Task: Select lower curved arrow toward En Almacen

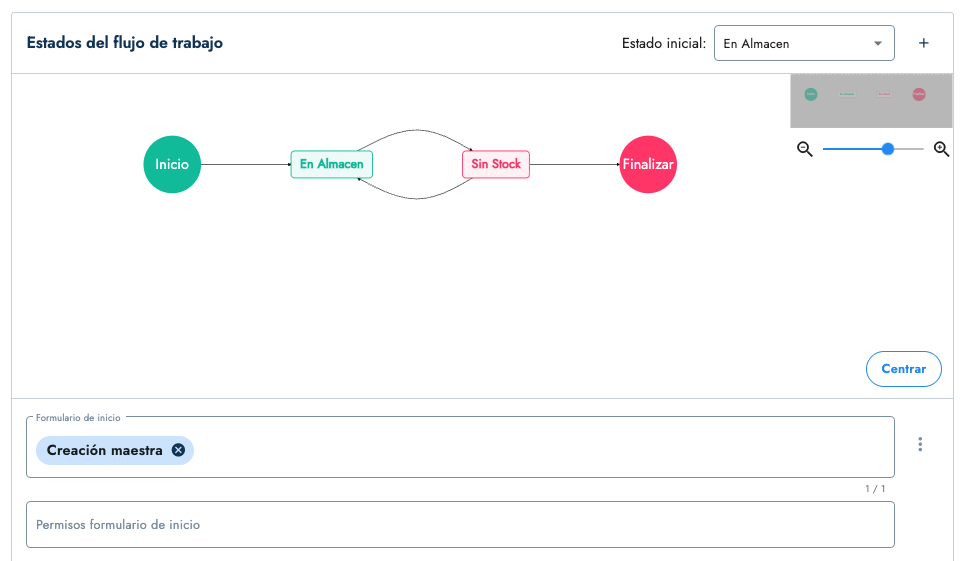Action: click(415, 198)
